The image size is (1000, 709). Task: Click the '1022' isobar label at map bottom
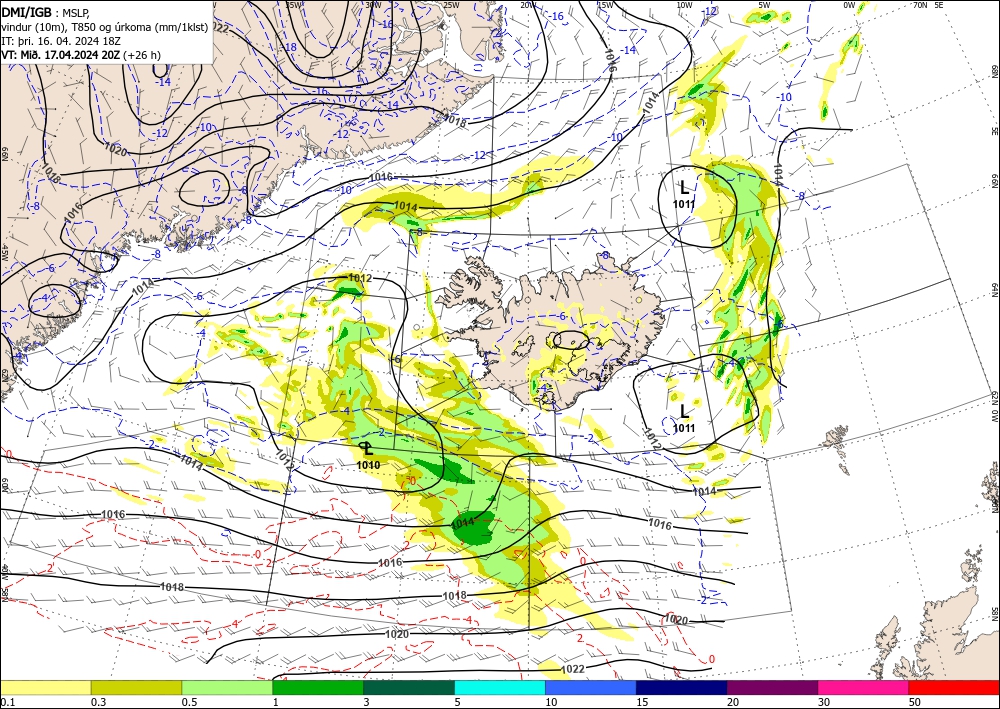pos(572,669)
